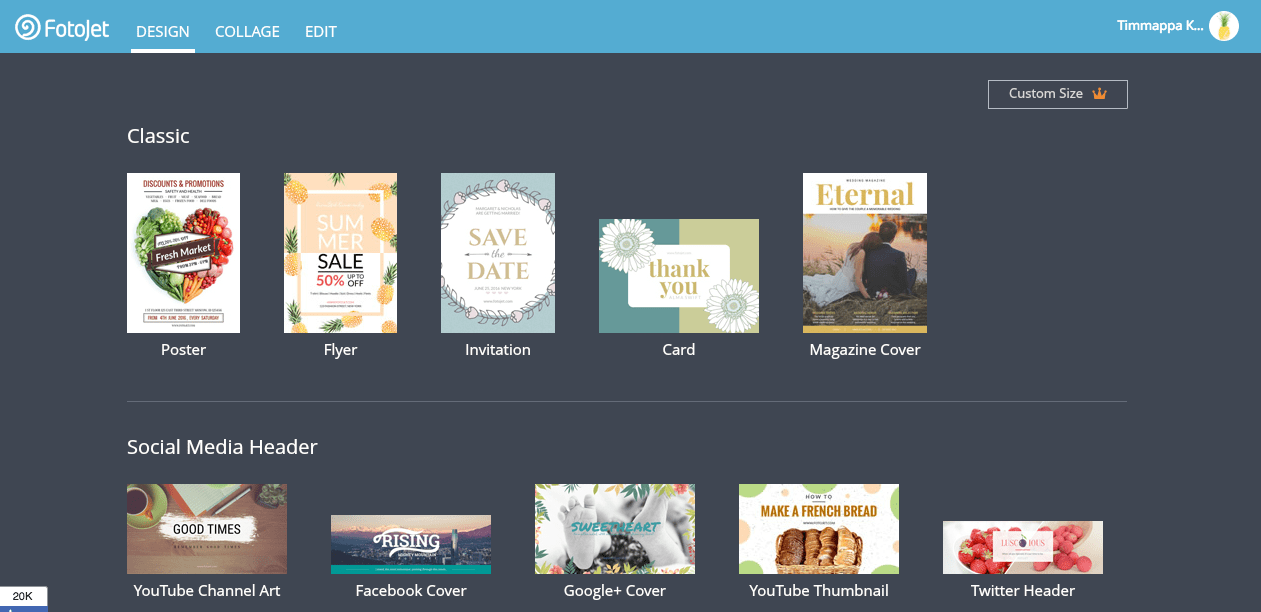Click the pineapple user avatar
1261x612 pixels.
[x=1223, y=27]
